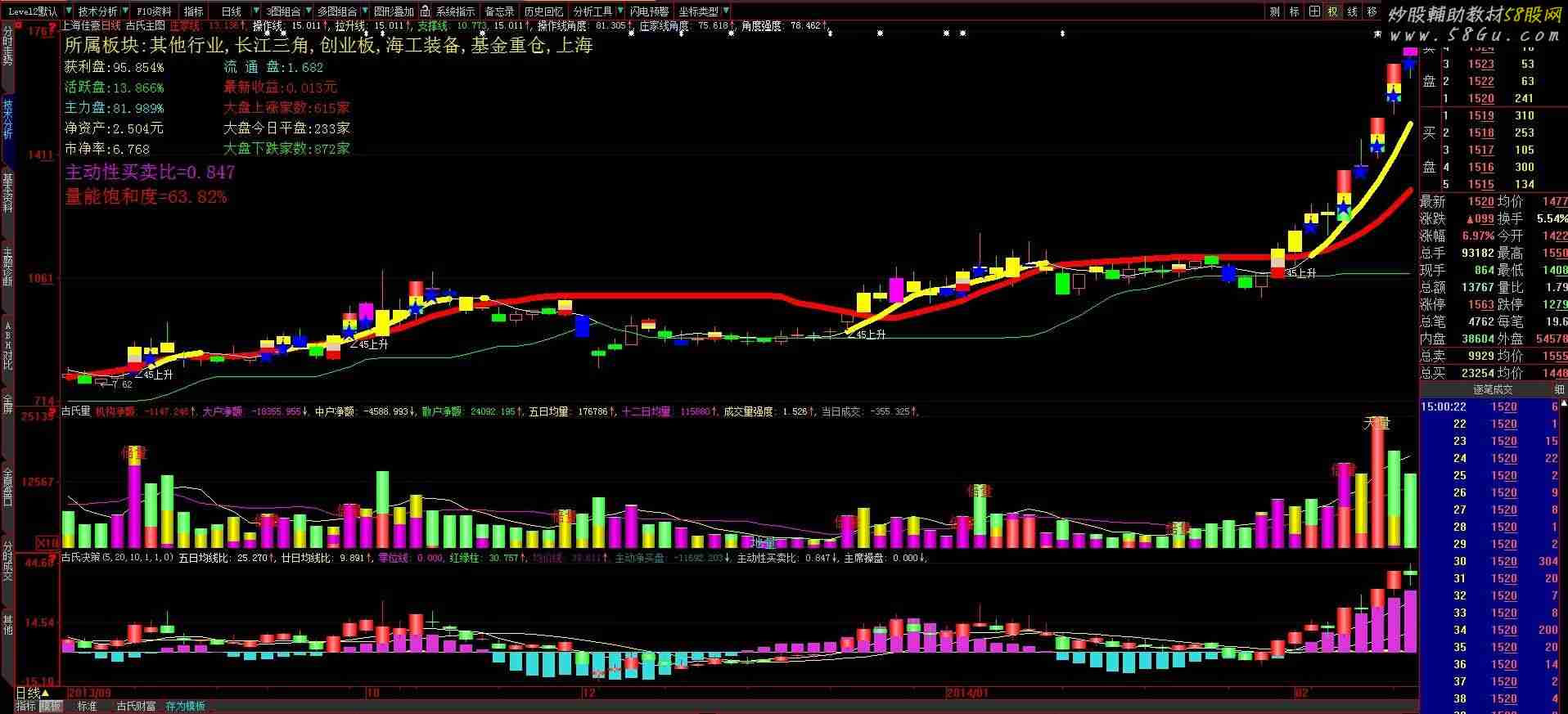Expand the 多图组合 dropdown arrow

coord(363,11)
